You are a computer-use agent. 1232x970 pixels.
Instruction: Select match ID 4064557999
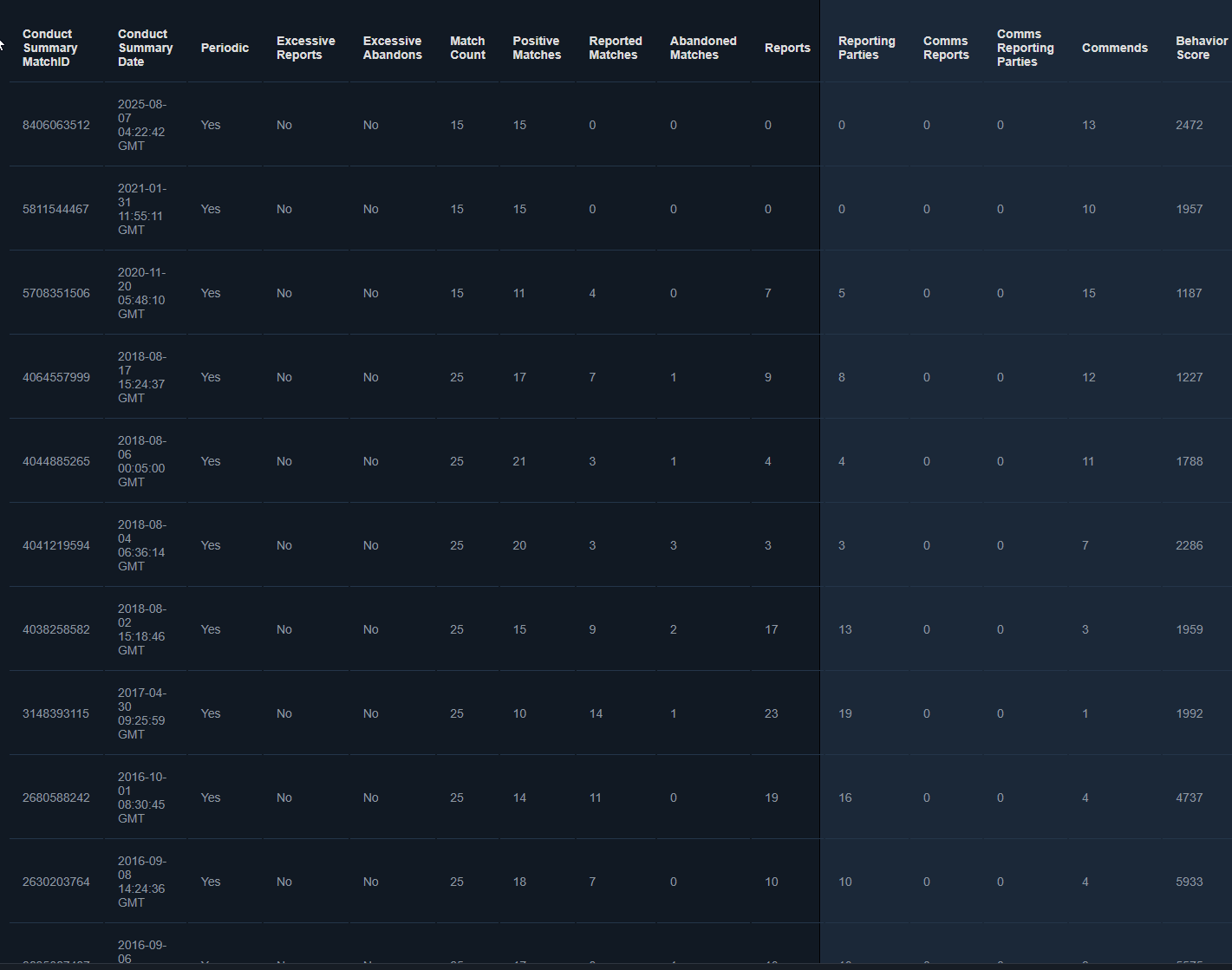pyautogui.click(x=56, y=377)
